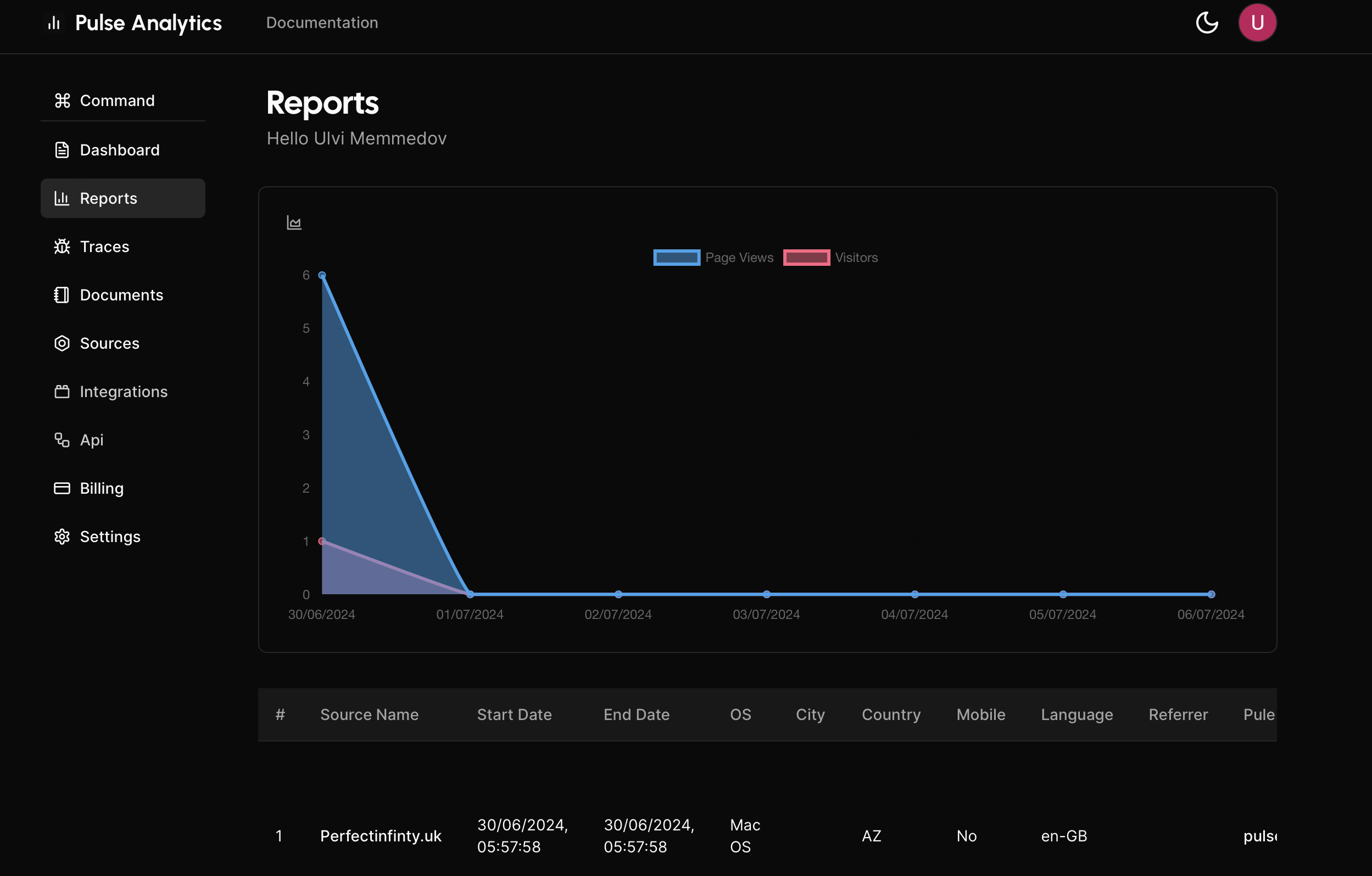Click the Command key icon in sidebar
The height and width of the screenshot is (876, 1372).
pyautogui.click(x=62, y=101)
